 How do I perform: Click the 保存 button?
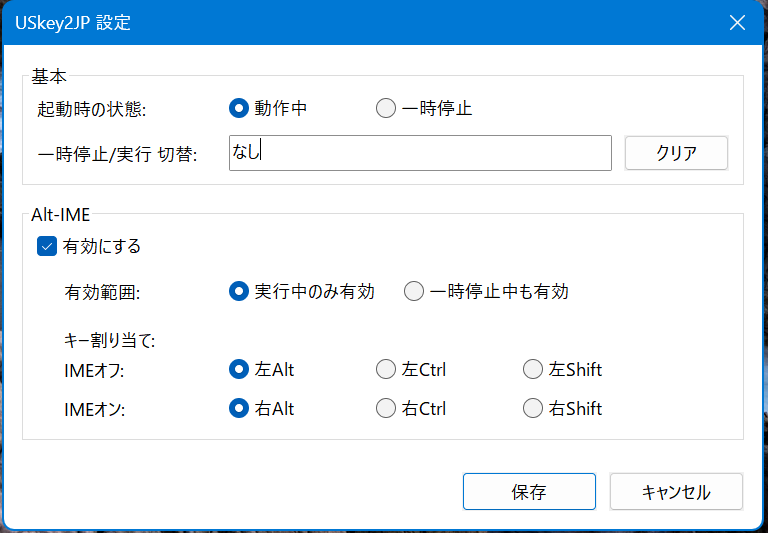click(529, 491)
